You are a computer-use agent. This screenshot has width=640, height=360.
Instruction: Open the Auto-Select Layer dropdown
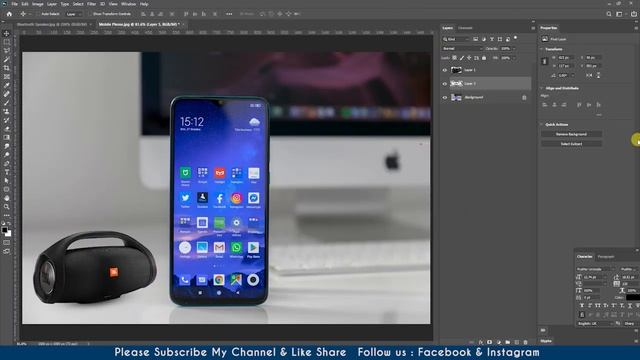click(74, 14)
